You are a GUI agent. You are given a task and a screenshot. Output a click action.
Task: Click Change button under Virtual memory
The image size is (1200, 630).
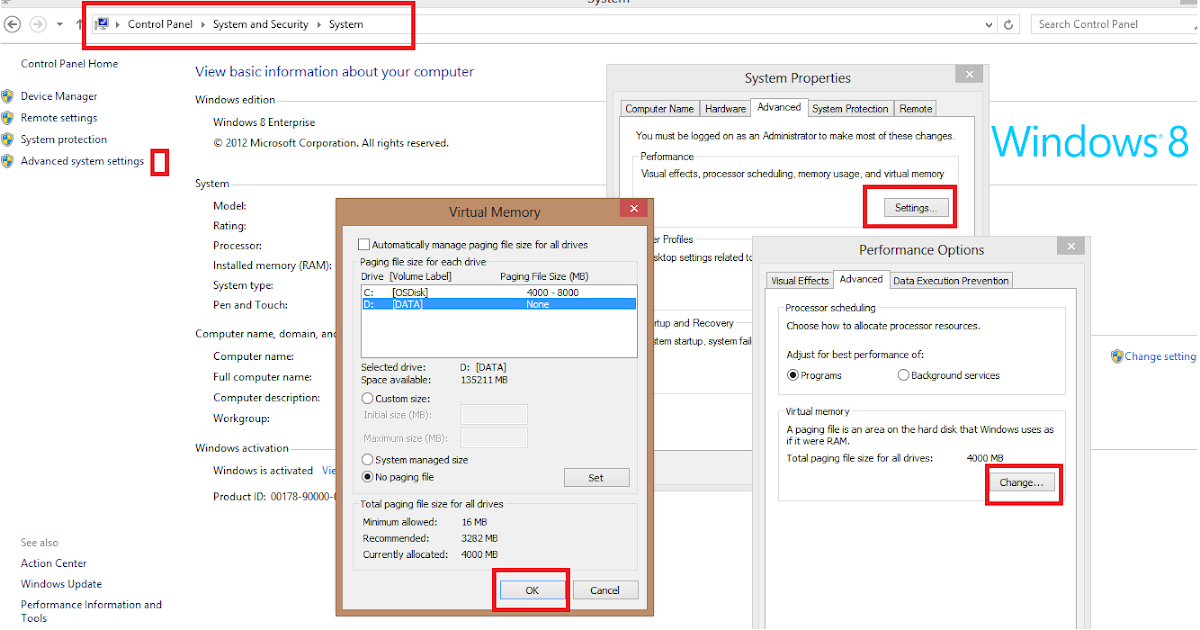coord(1021,483)
